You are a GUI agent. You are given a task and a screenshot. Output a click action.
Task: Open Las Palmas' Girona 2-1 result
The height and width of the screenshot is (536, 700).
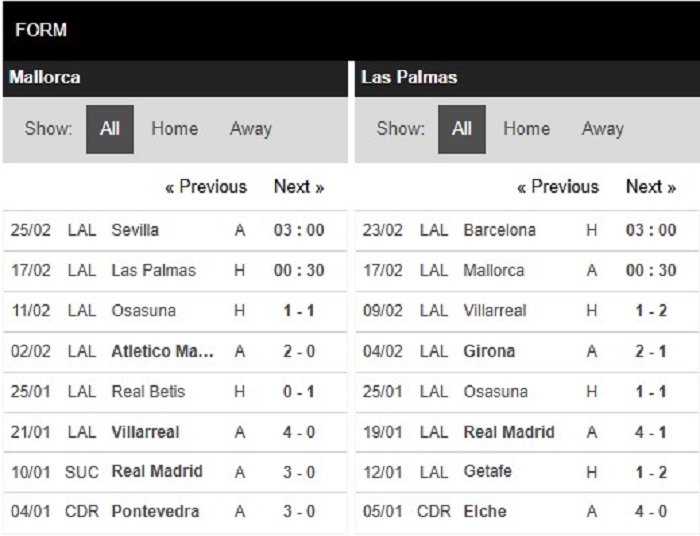[x=527, y=352]
